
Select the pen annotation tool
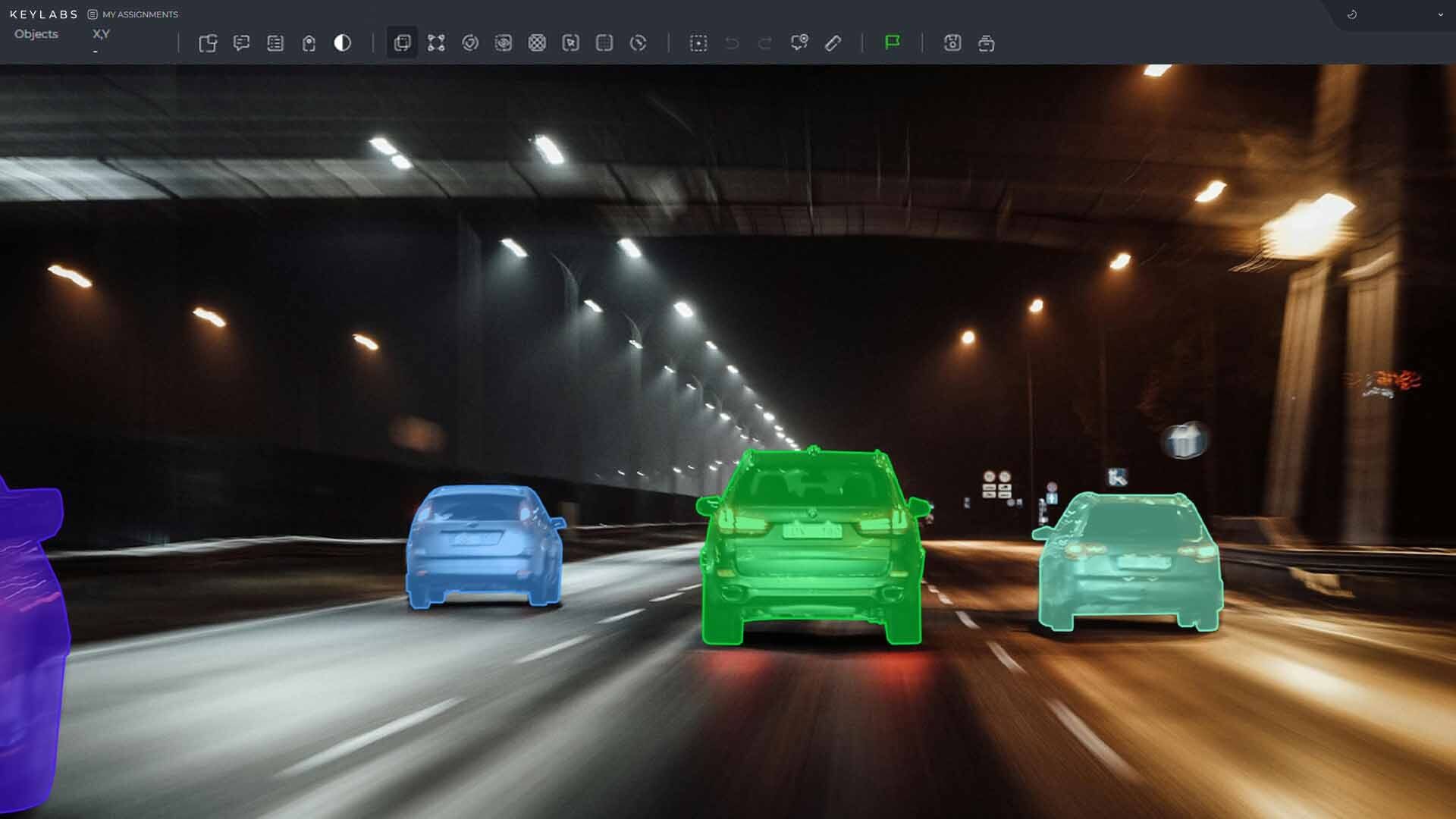(833, 43)
